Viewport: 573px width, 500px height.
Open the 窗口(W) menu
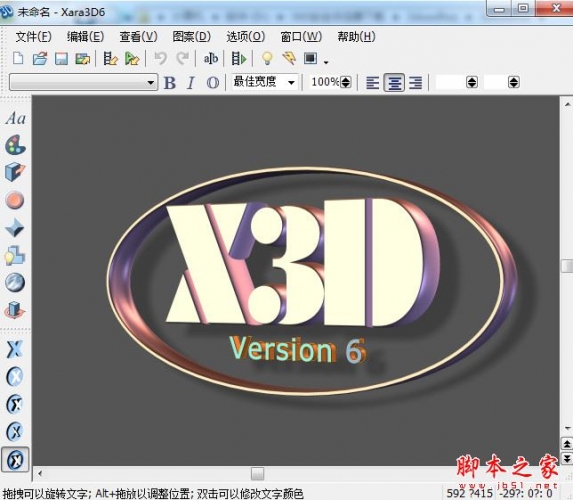[301, 37]
